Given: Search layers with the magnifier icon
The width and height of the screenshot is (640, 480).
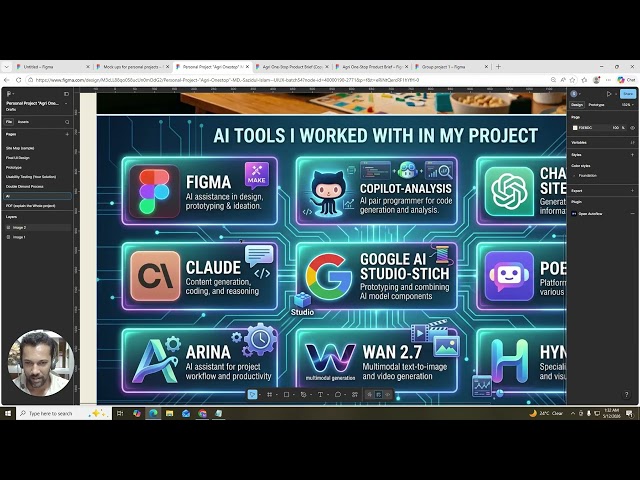Looking at the screenshot, I should [67, 122].
